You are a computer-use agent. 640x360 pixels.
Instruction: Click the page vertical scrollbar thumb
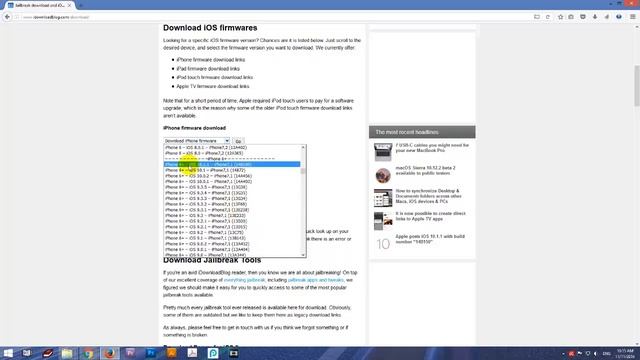pos(637,86)
